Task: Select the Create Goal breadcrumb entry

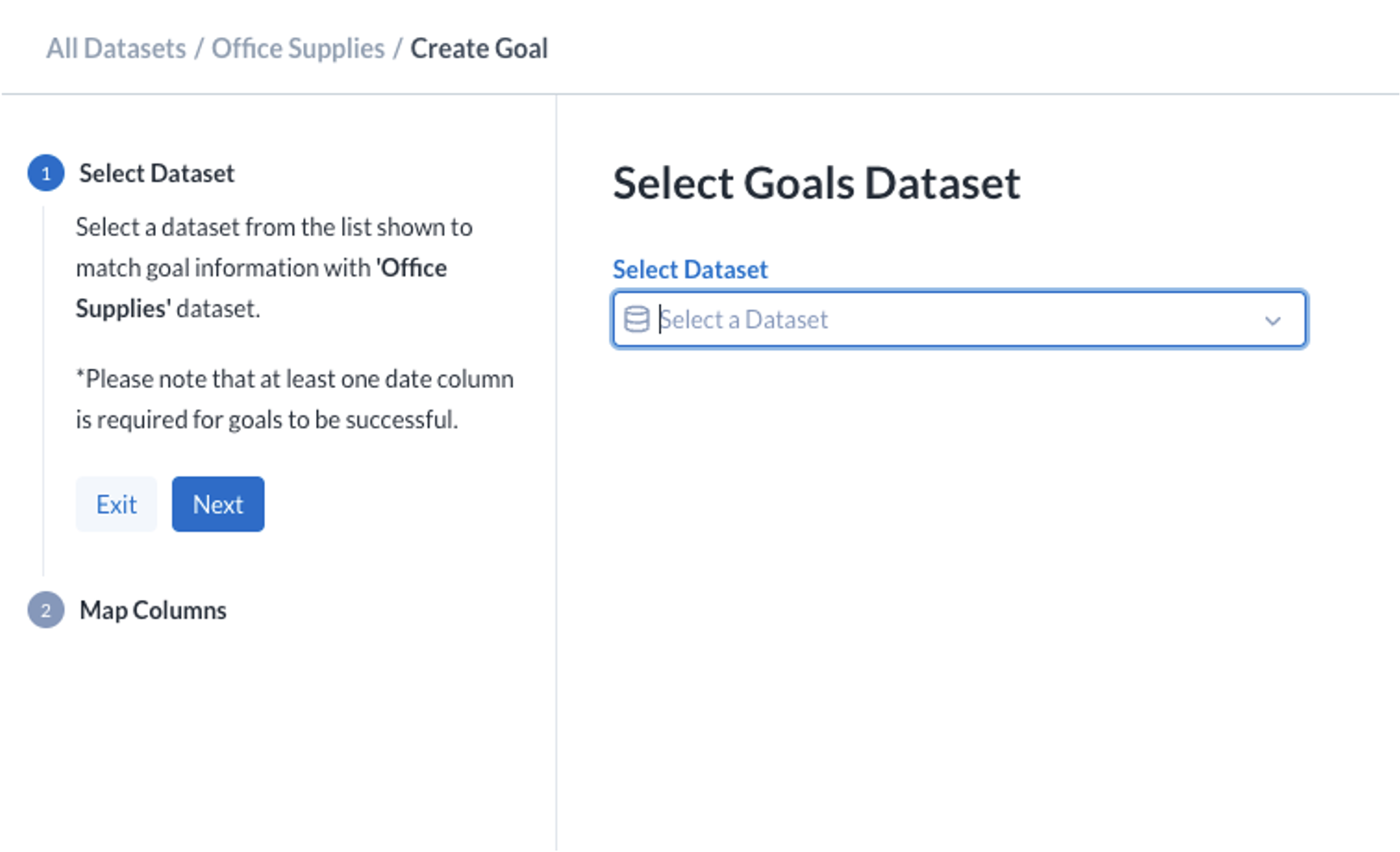Action: (479, 48)
